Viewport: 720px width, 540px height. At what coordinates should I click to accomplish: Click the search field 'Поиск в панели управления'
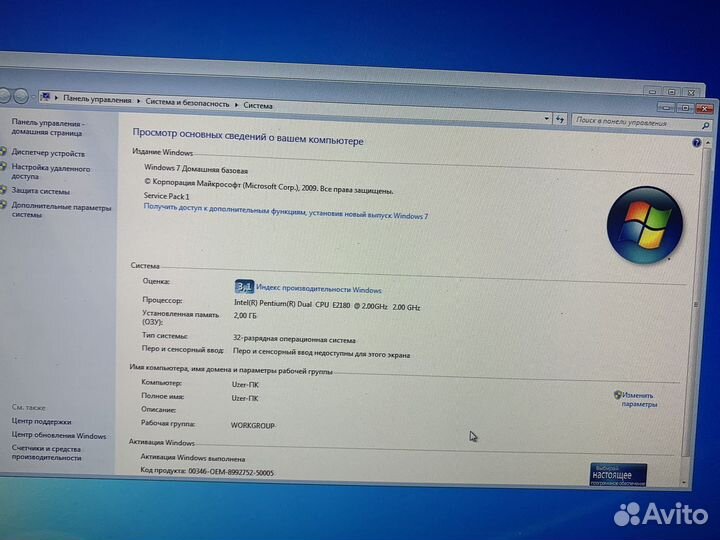pyautogui.click(x=642, y=123)
